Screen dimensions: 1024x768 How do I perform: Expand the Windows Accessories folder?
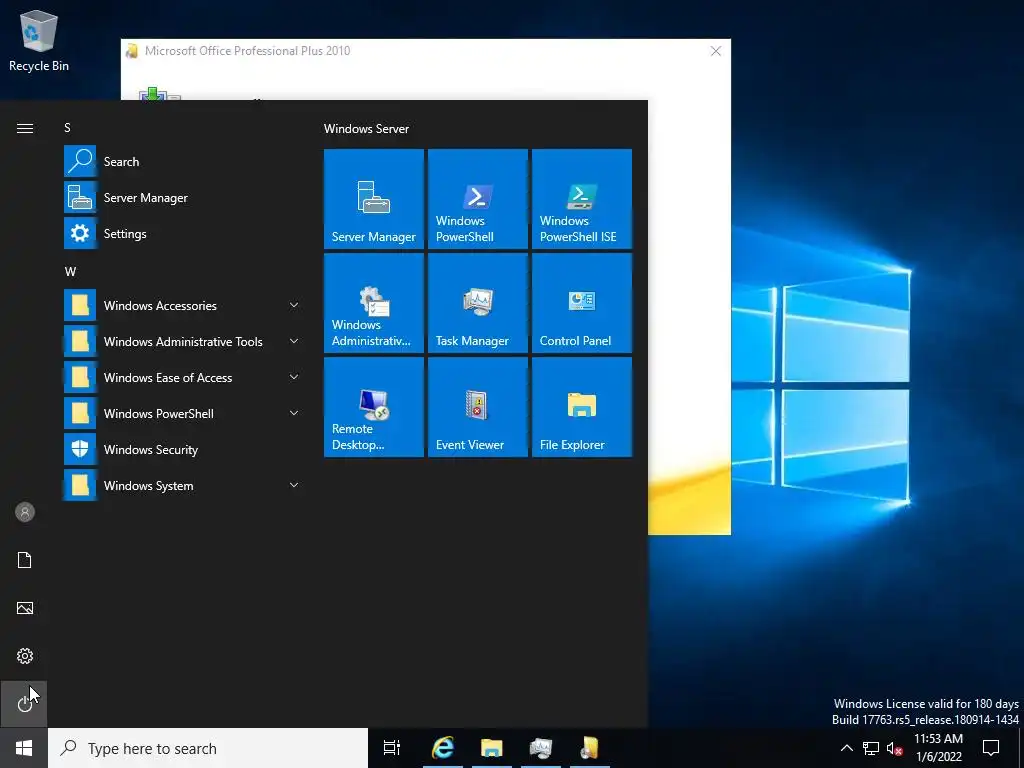(183, 305)
